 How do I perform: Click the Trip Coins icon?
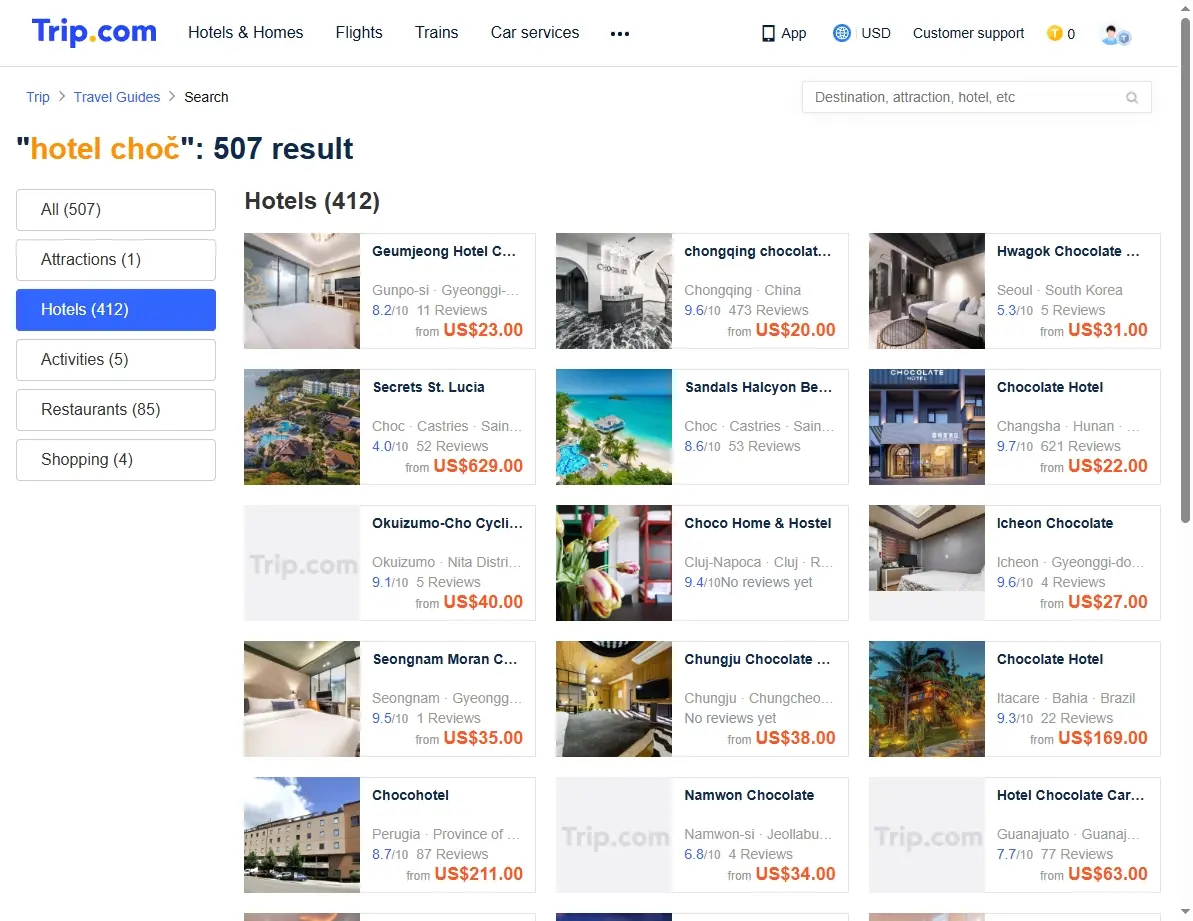coord(1055,33)
